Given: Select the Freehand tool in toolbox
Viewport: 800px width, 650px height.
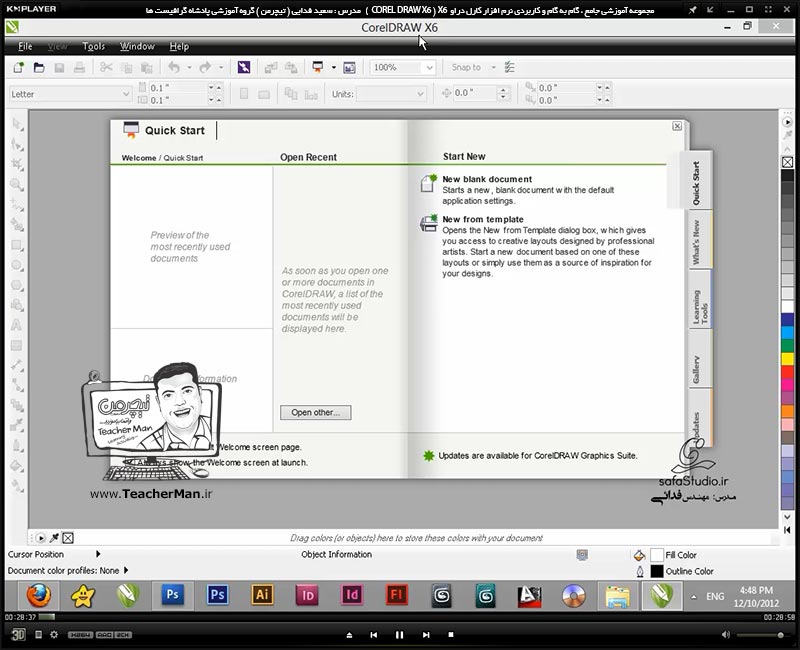Looking at the screenshot, I should [17, 205].
